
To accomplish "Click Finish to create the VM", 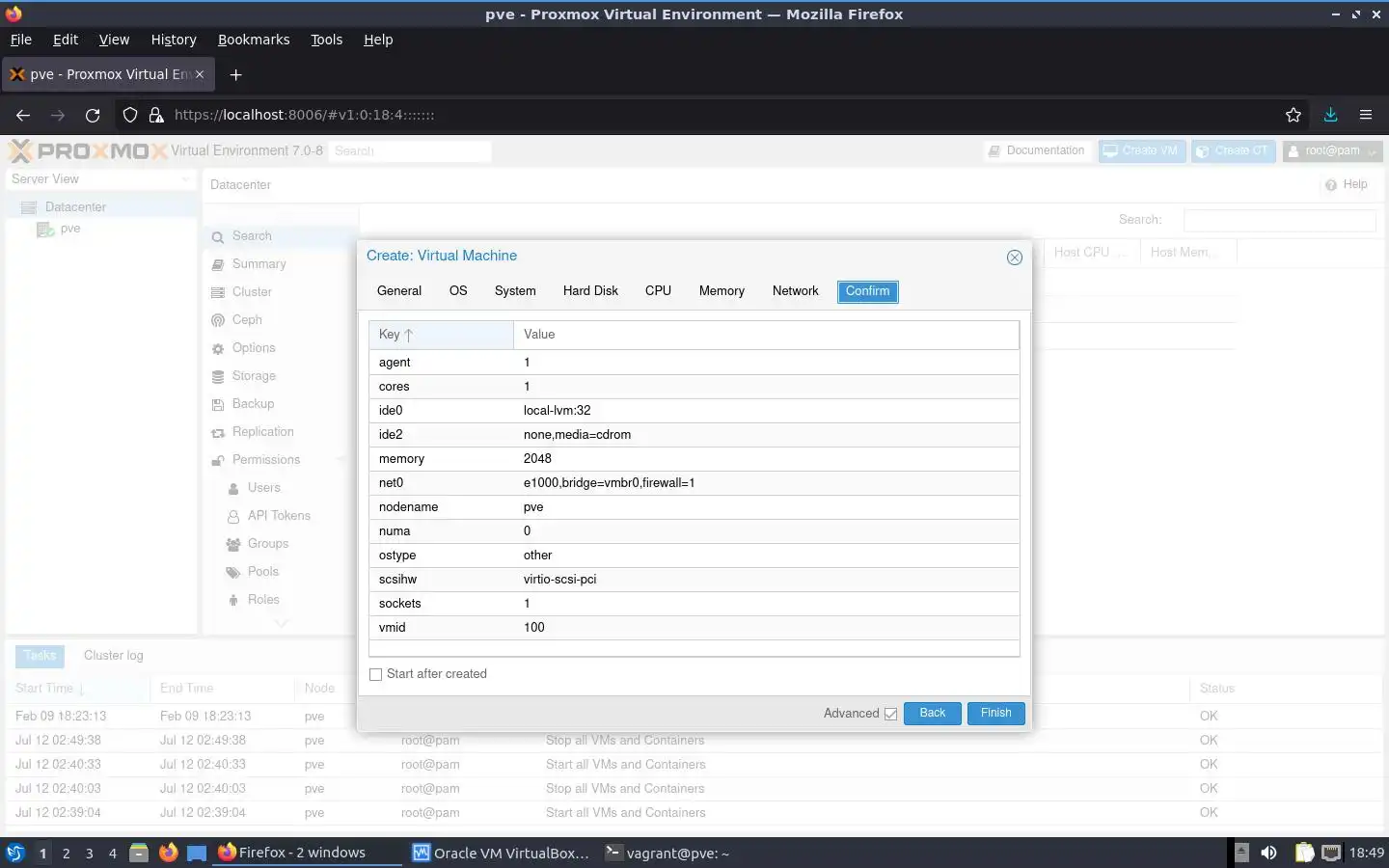I will click(x=995, y=713).
